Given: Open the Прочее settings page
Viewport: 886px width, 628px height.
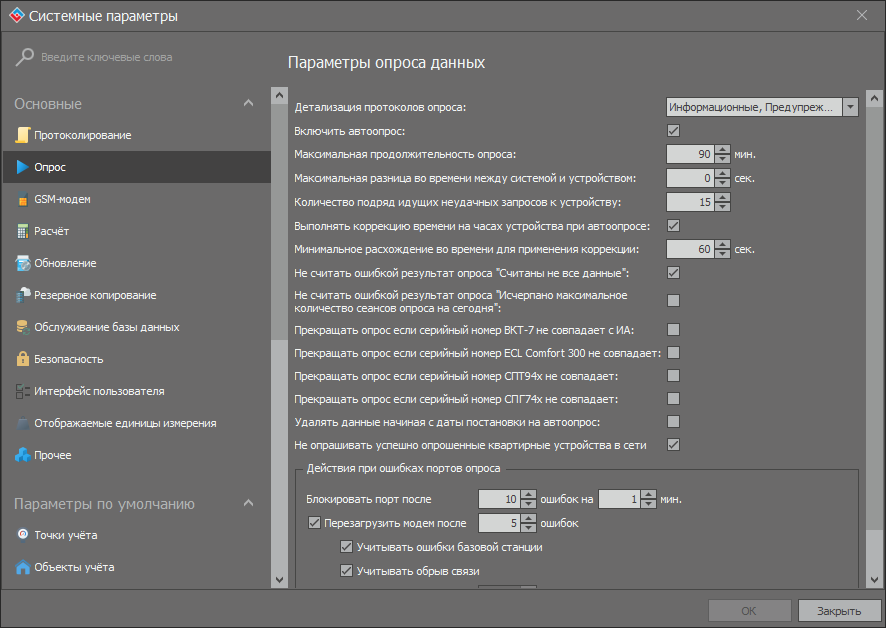Looking at the screenshot, I should [x=52, y=455].
